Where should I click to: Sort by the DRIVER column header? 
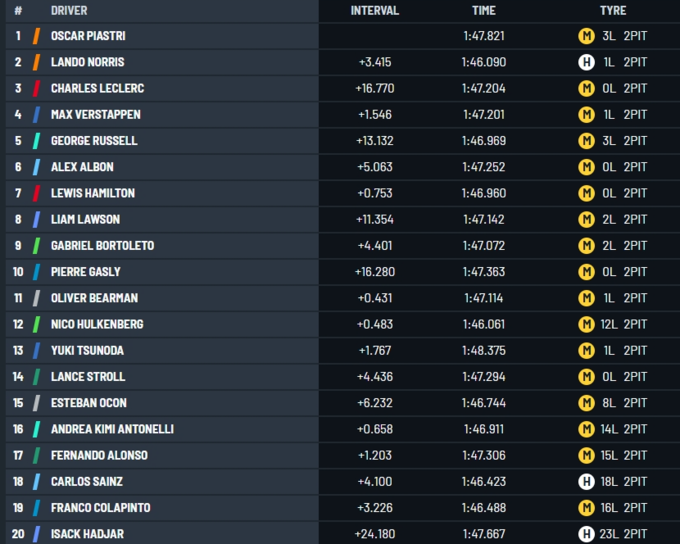[x=69, y=11]
